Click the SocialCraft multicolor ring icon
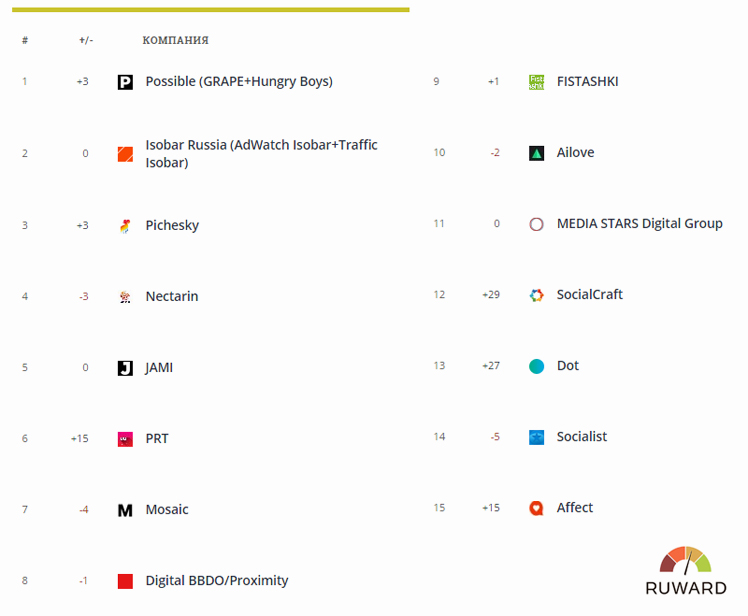Image resolution: width=748 pixels, height=616 pixels. pos(536,295)
